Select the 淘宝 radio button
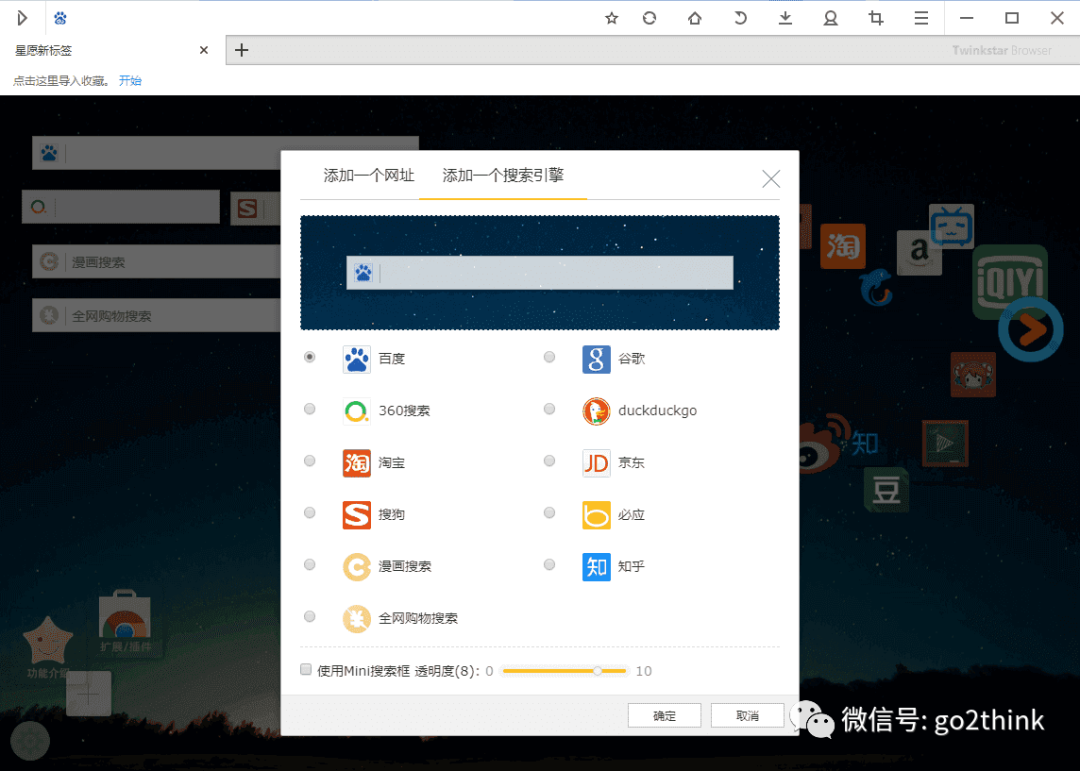1080x771 pixels. [310, 461]
